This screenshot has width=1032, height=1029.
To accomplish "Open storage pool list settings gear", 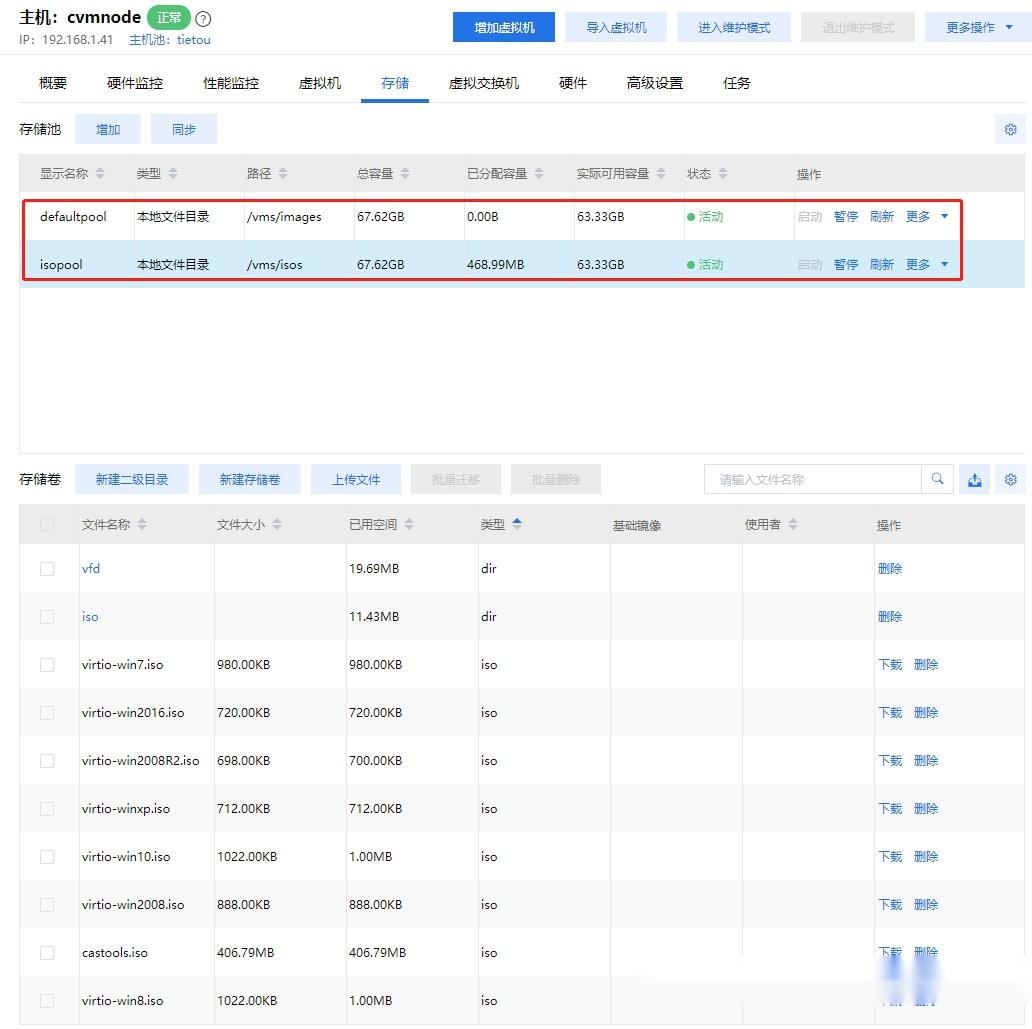I will [x=1010, y=129].
